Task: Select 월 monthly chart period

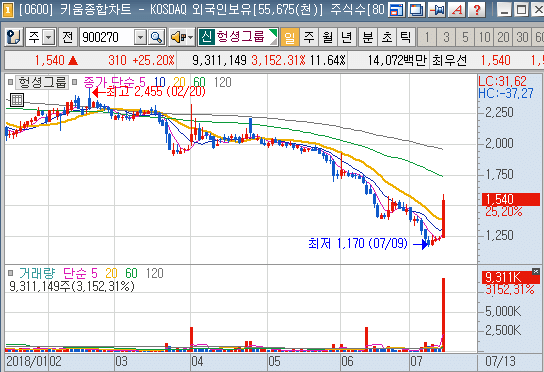Action: click(328, 37)
